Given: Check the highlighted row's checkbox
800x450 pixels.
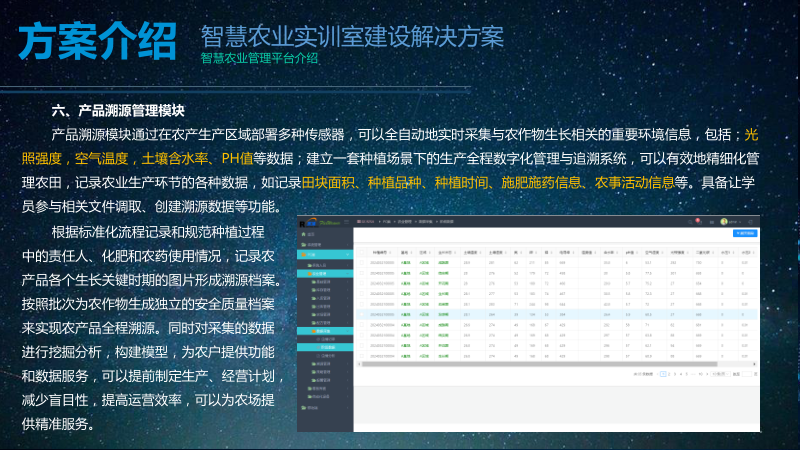Looking at the screenshot, I should pyautogui.click(x=361, y=313).
